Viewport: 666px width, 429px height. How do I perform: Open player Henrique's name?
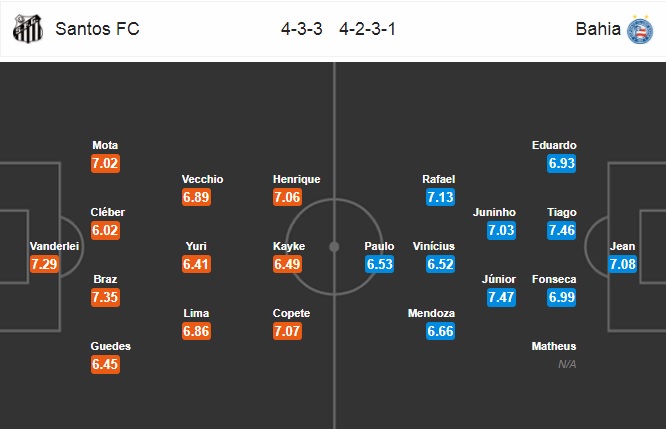[x=296, y=179]
